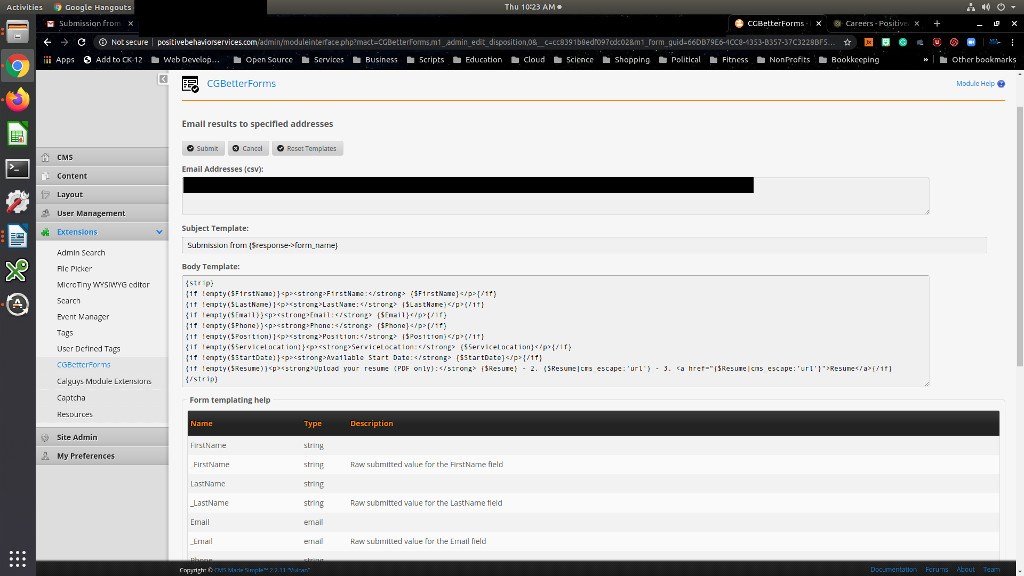This screenshot has width=1024, height=576.
Task: Open Terminal from the Ubuntu dock
Action: [x=17, y=168]
